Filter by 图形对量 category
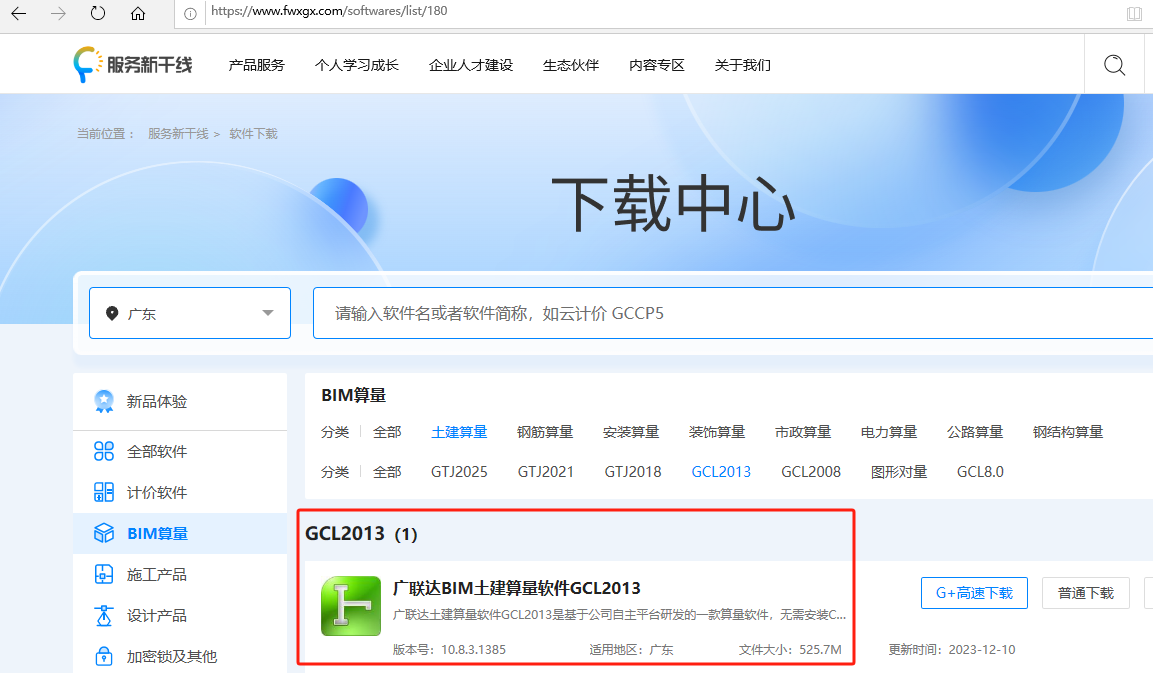The height and width of the screenshot is (673, 1153). point(899,471)
